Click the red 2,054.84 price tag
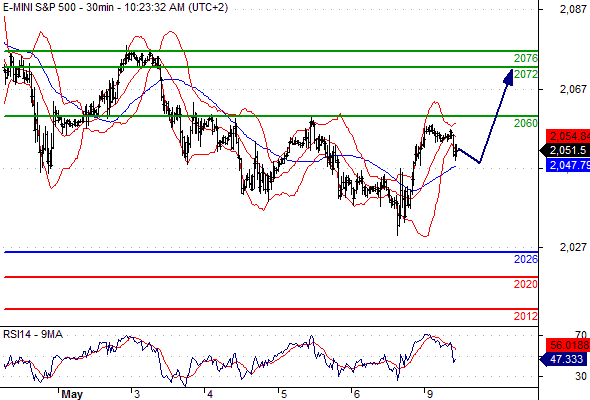This screenshot has height=400, width=590. (x=568, y=136)
